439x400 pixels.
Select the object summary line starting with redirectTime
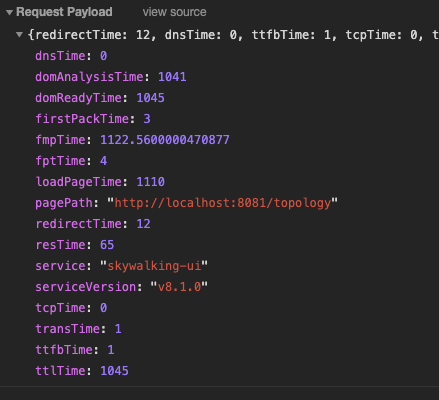tap(233, 35)
